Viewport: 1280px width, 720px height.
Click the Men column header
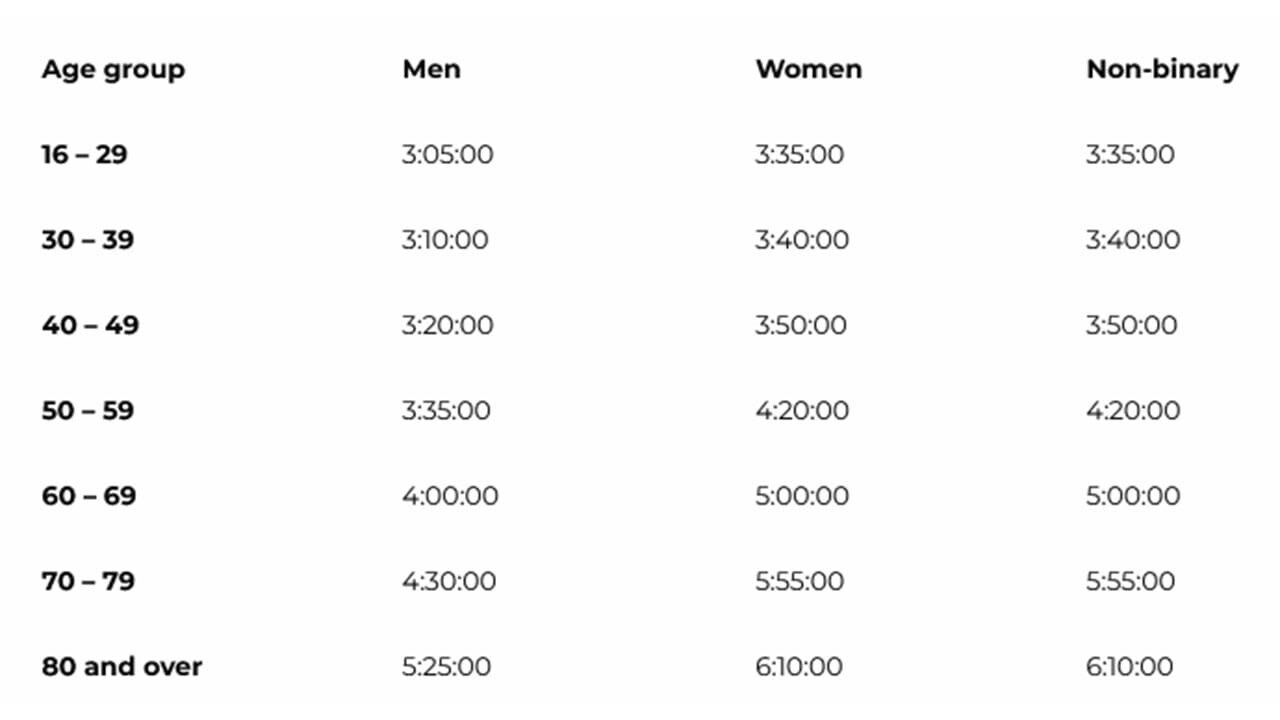pyautogui.click(x=431, y=69)
